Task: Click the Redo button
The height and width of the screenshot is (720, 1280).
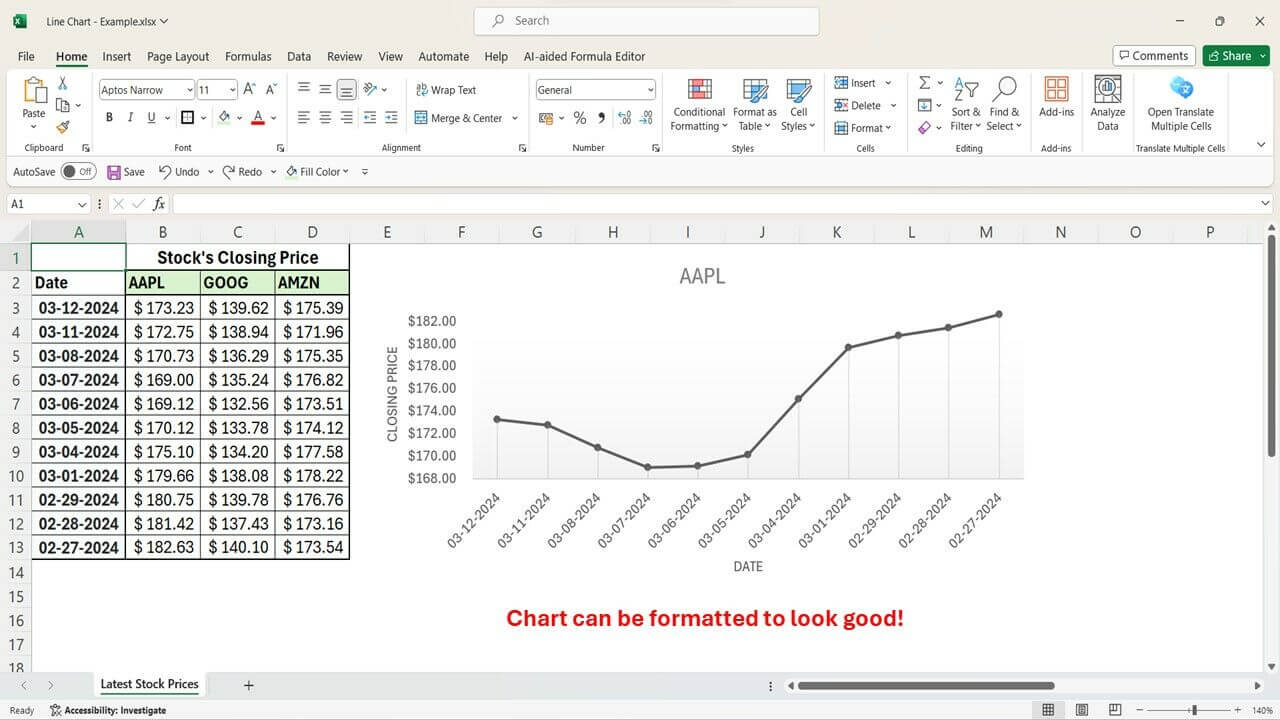Action: click(x=242, y=172)
